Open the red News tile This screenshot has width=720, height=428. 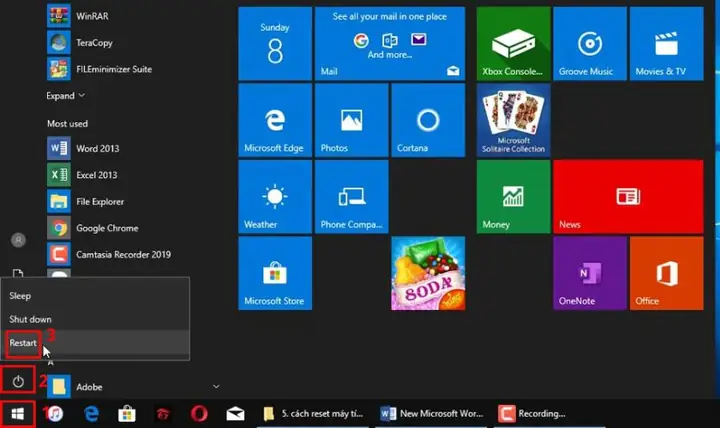[628, 197]
